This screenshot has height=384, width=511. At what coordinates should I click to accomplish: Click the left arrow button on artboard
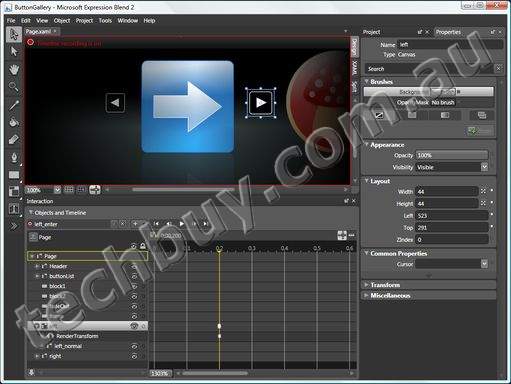tap(115, 103)
